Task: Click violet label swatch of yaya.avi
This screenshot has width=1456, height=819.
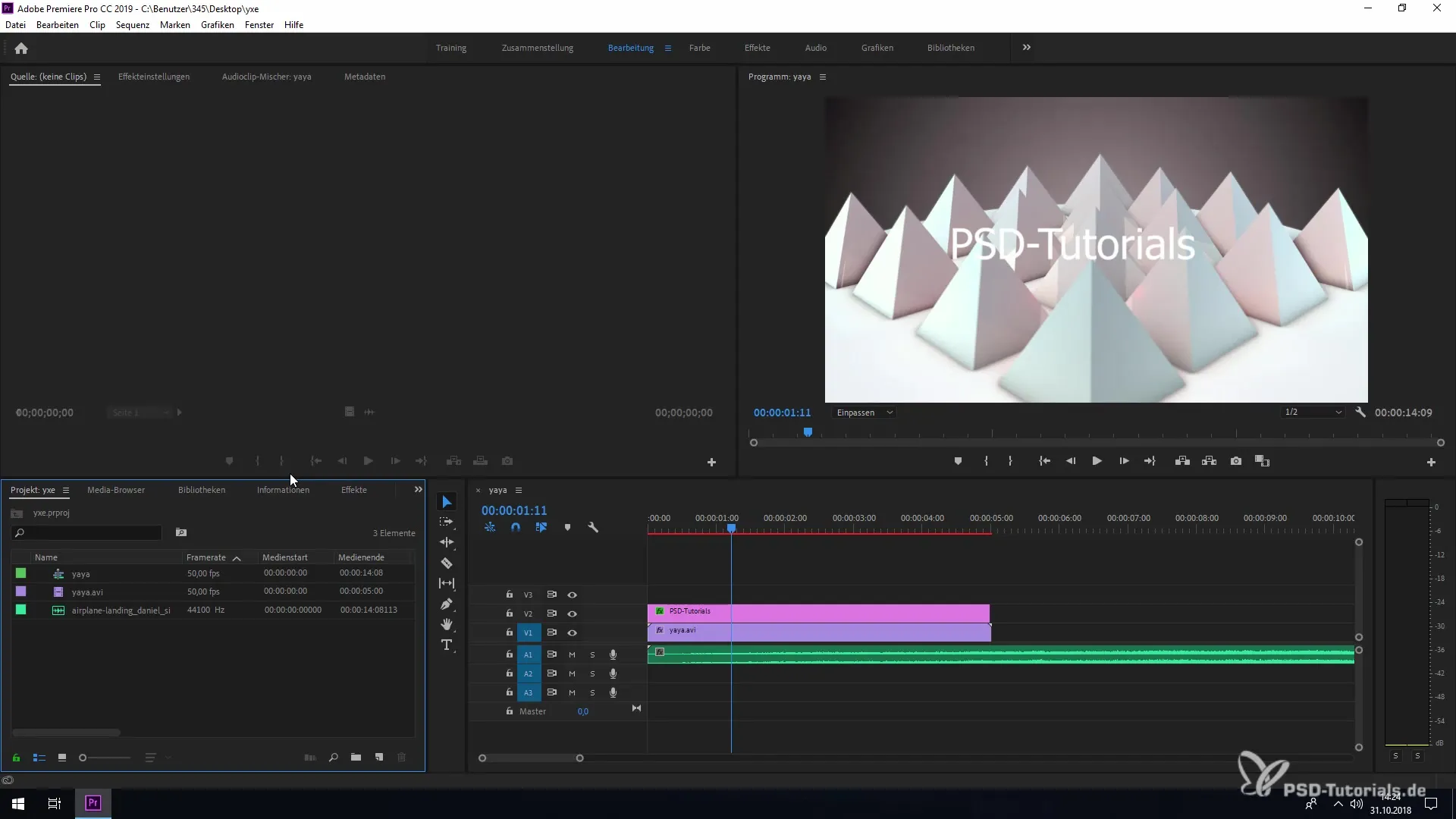Action: click(x=21, y=591)
